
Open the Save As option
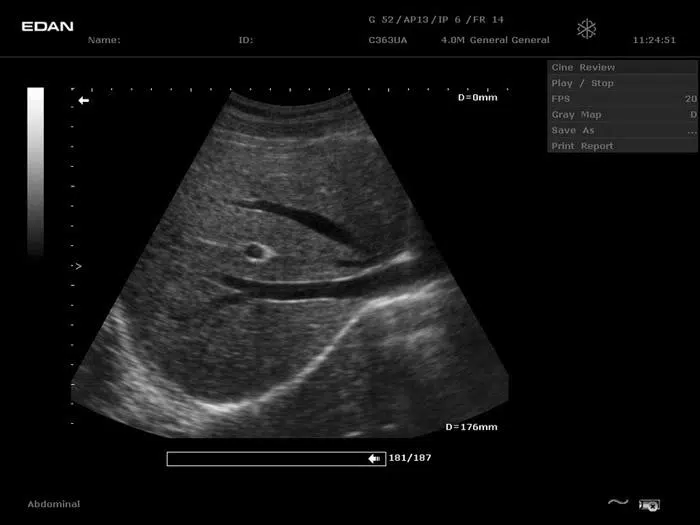(572, 130)
